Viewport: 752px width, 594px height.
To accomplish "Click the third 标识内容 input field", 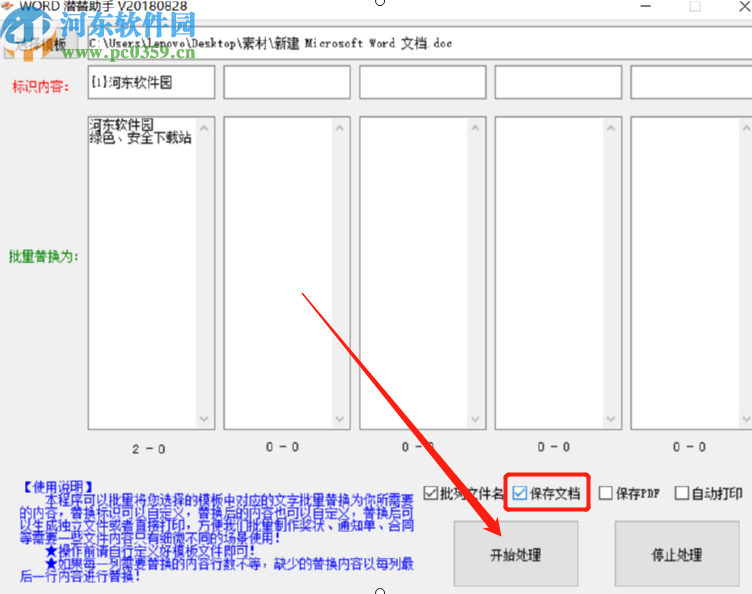I will click(x=423, y=82).
